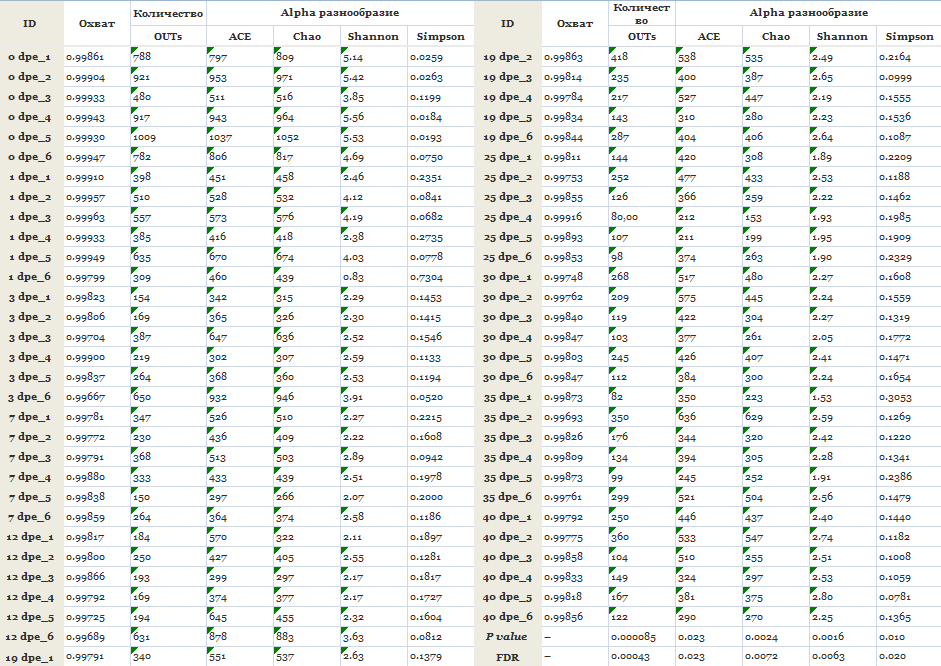
Task: Select the P value row label
Action: pyautogui.click(x=507, y=637)
